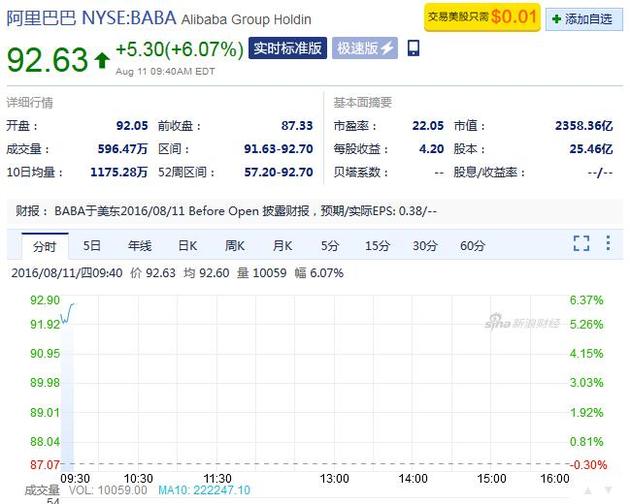Click the 16:00 time axis label
This screenshot has width=630, height=504.
[x=555, y=478]
